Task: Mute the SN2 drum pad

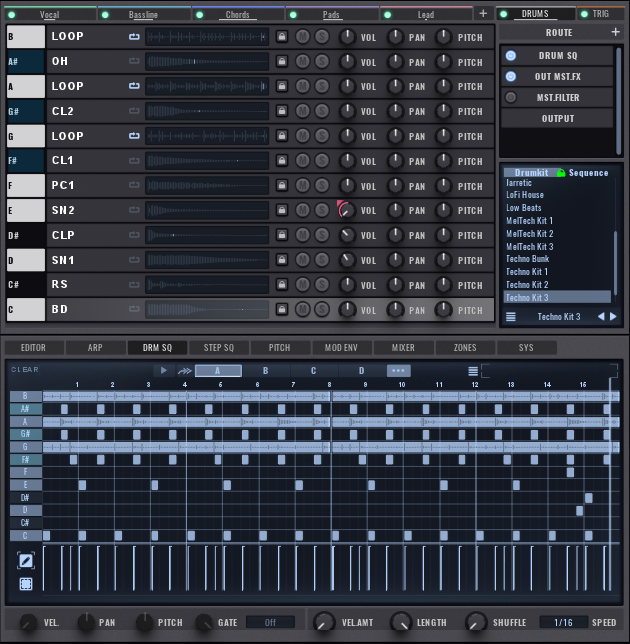Action: [x=303, y=210]
